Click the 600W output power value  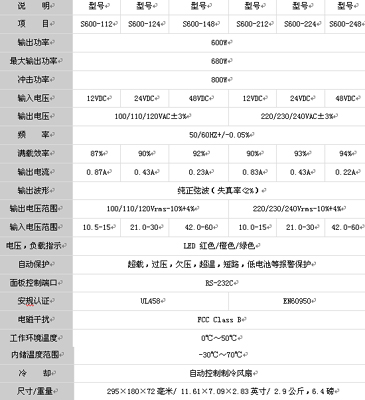pyautogui.click(x=219, y=43)
